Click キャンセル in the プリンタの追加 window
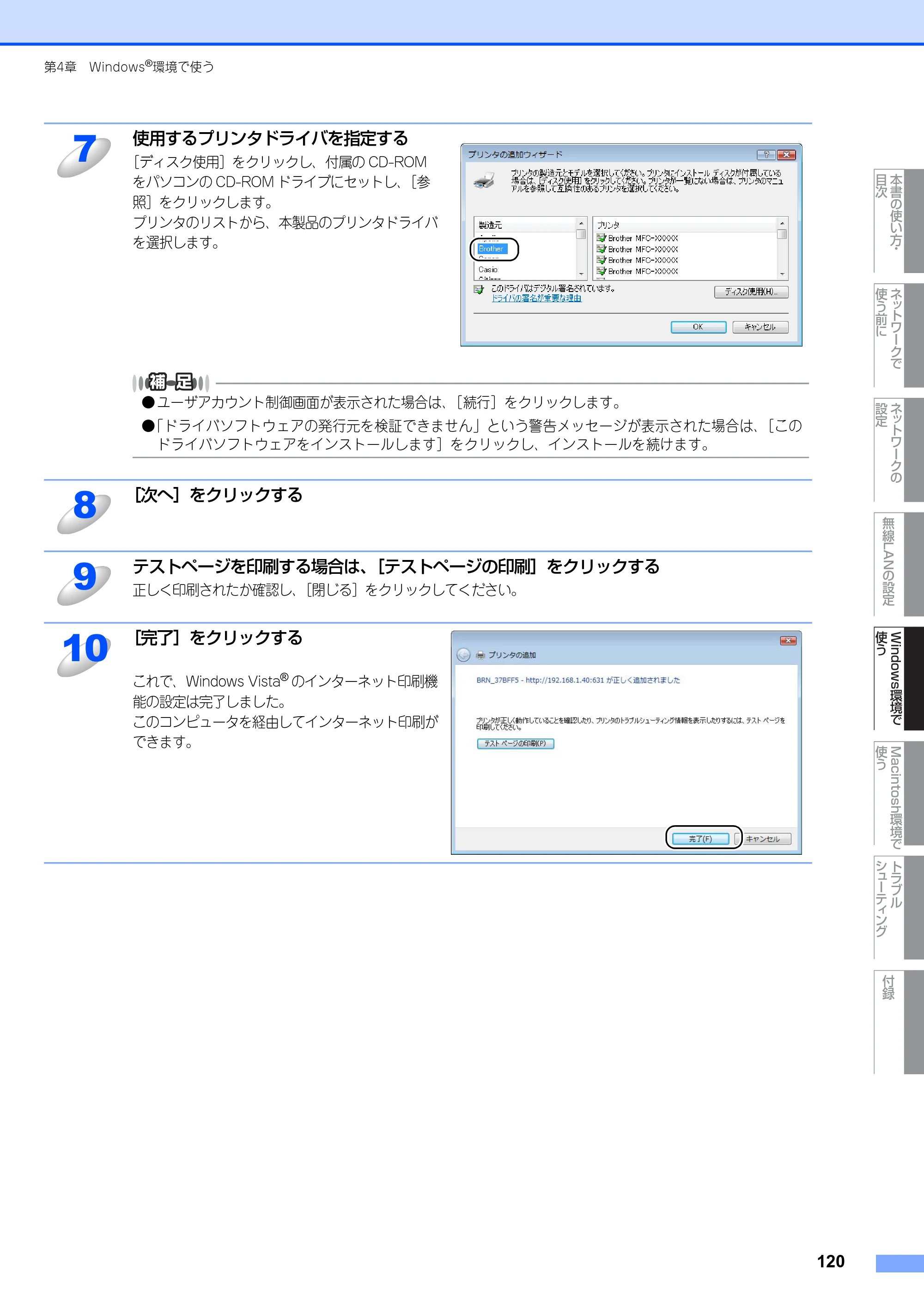Image resolution: width=924 pixels, height=1308 pixels. click(763, 839)
